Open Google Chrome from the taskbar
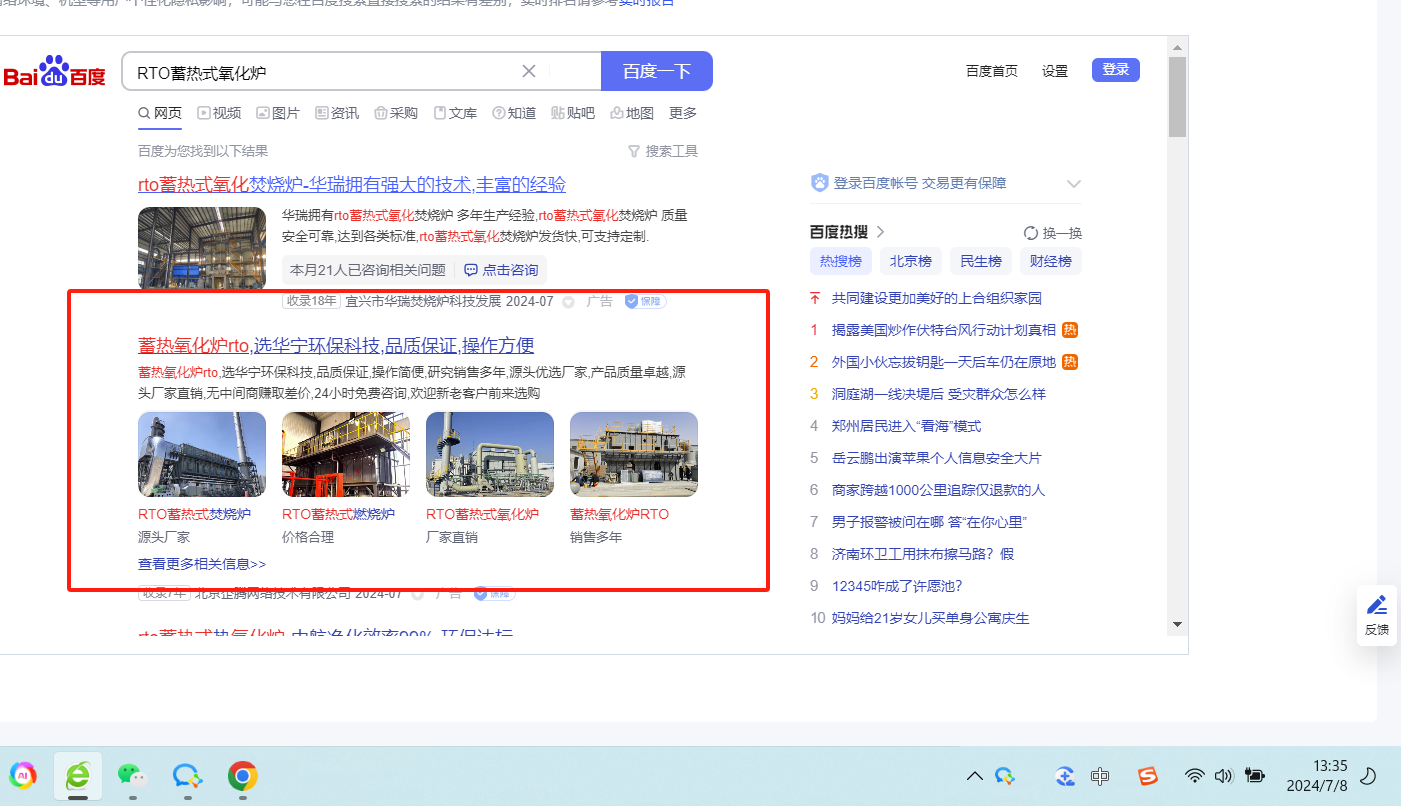The width and height of the screenshot is (1401, 806). point(242,776)
